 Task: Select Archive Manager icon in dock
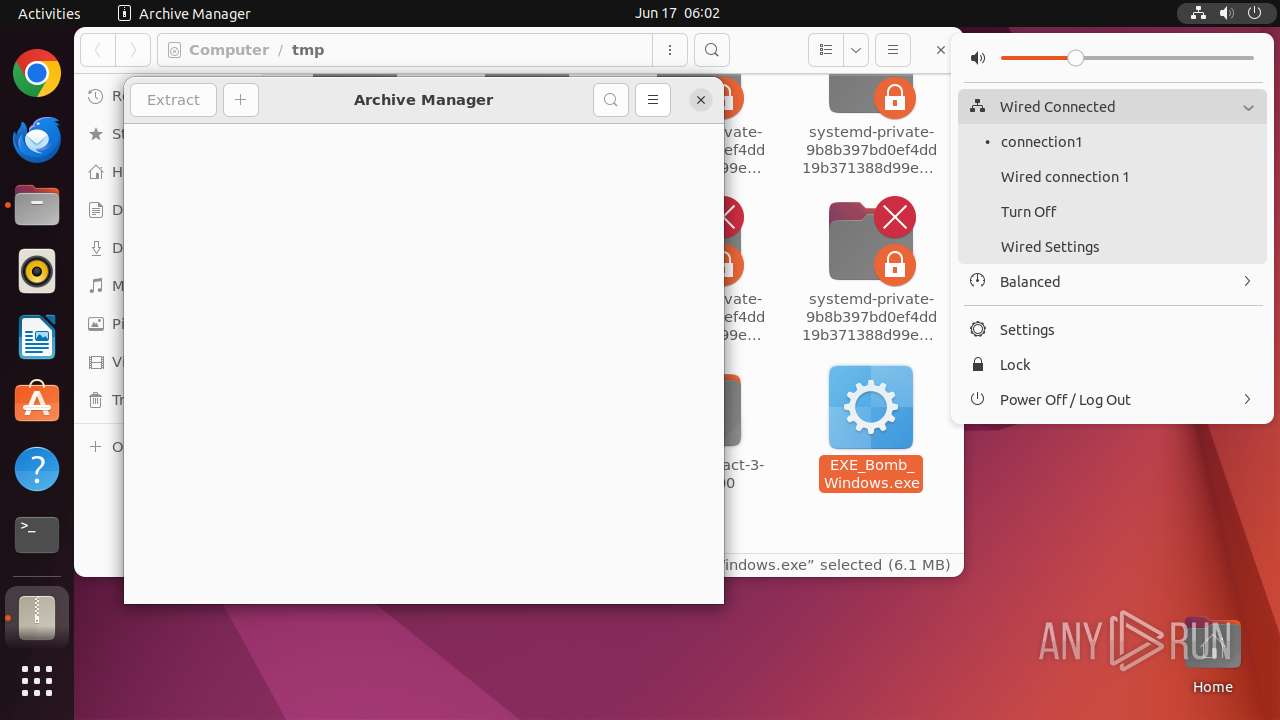click(37, 618)
